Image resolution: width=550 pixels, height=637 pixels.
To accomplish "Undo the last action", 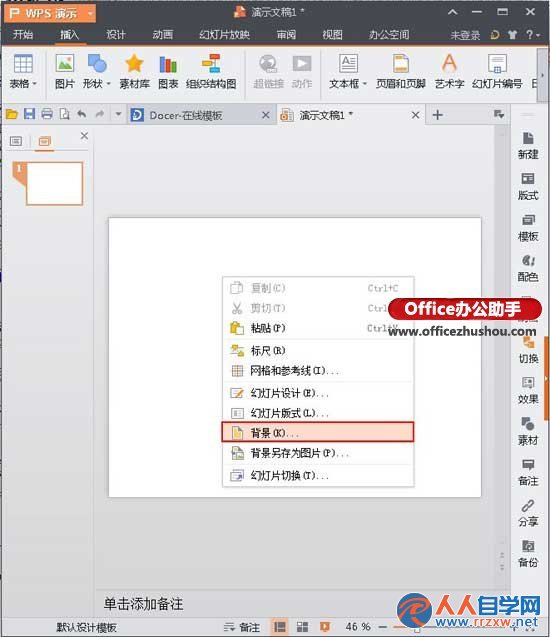I will (x=82, y=115).
